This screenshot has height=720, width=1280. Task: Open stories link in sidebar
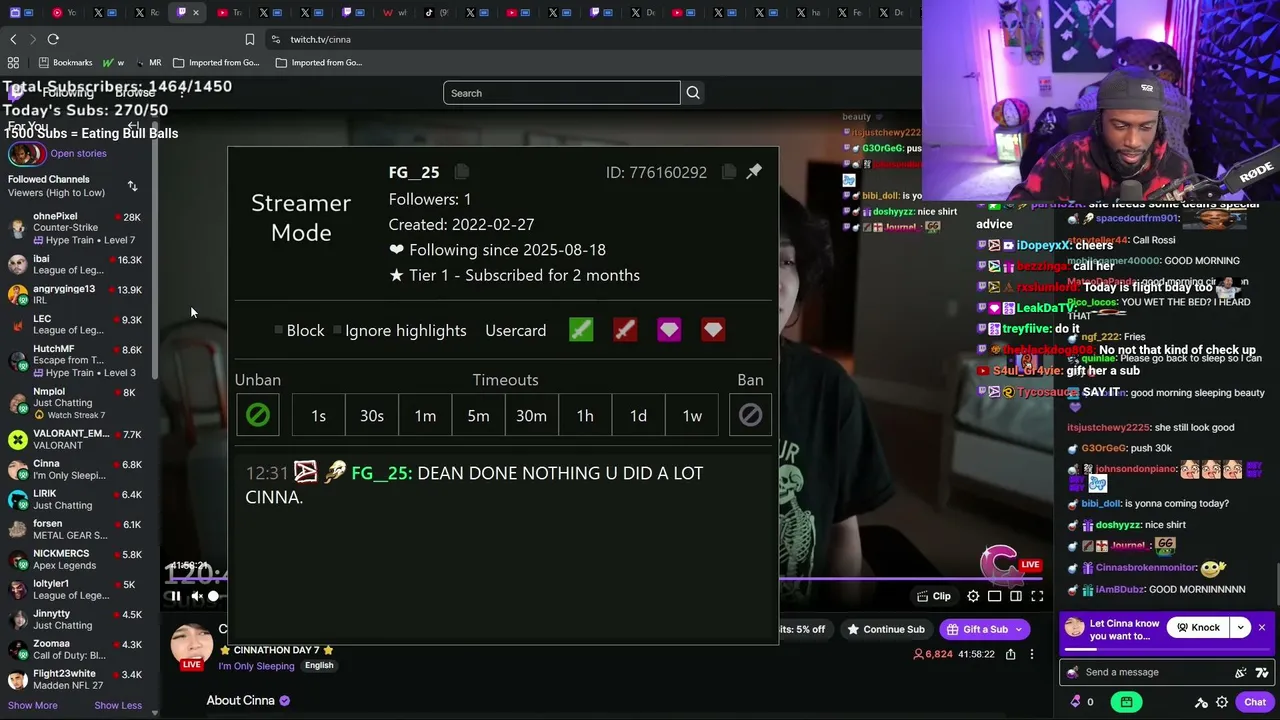[78, 153]
